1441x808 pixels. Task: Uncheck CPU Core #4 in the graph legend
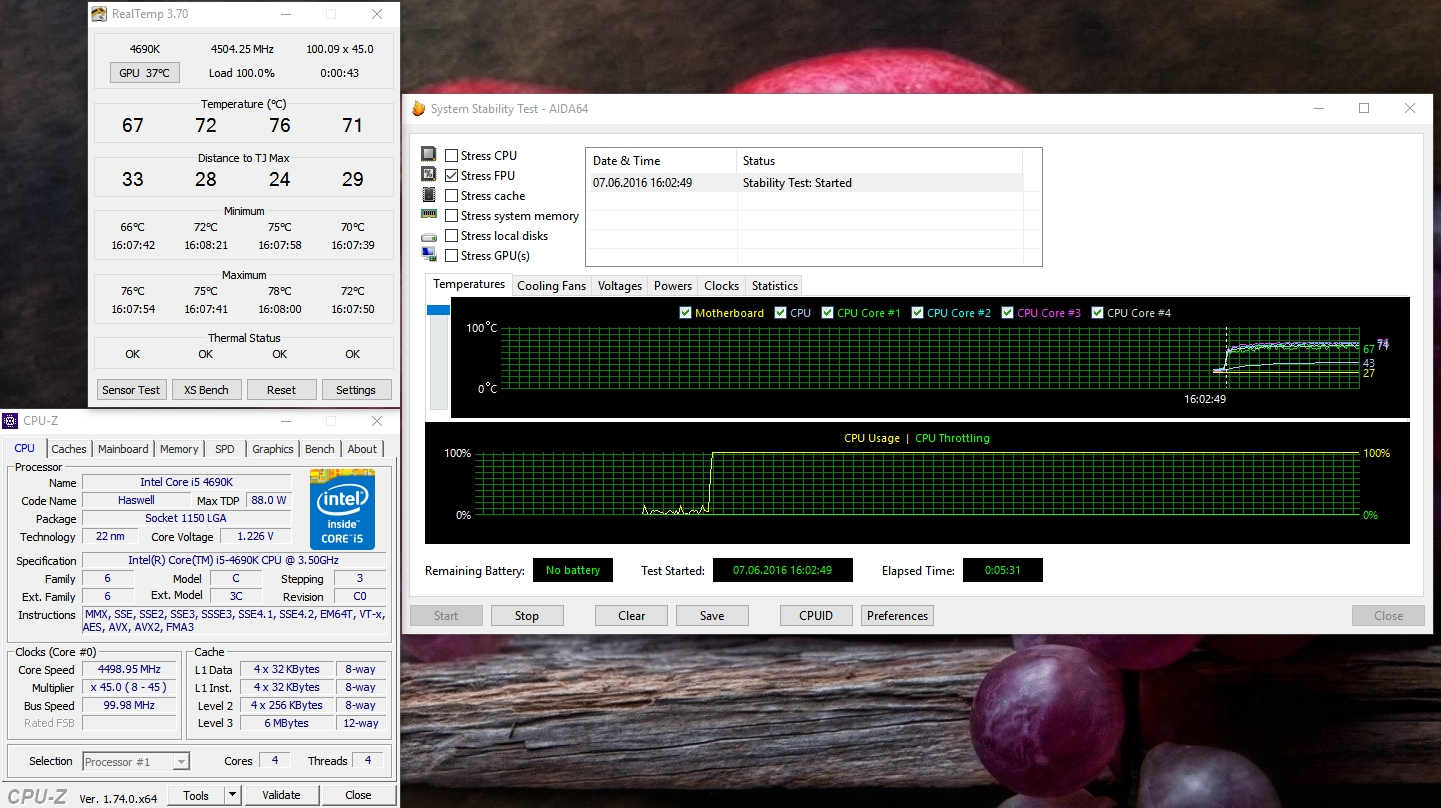coord(1098,313)
